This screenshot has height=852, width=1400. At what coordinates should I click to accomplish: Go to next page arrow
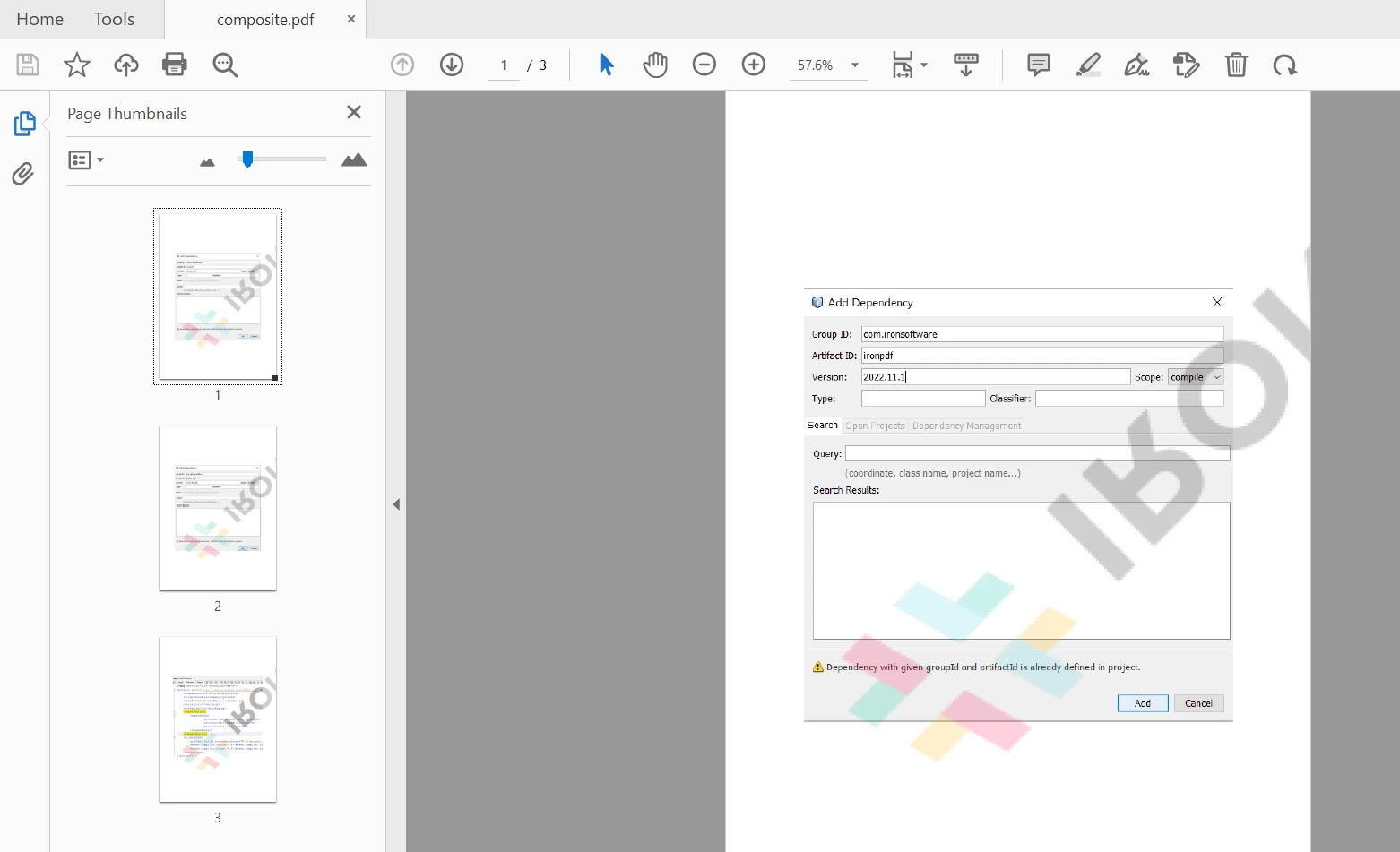coord(452,65)
